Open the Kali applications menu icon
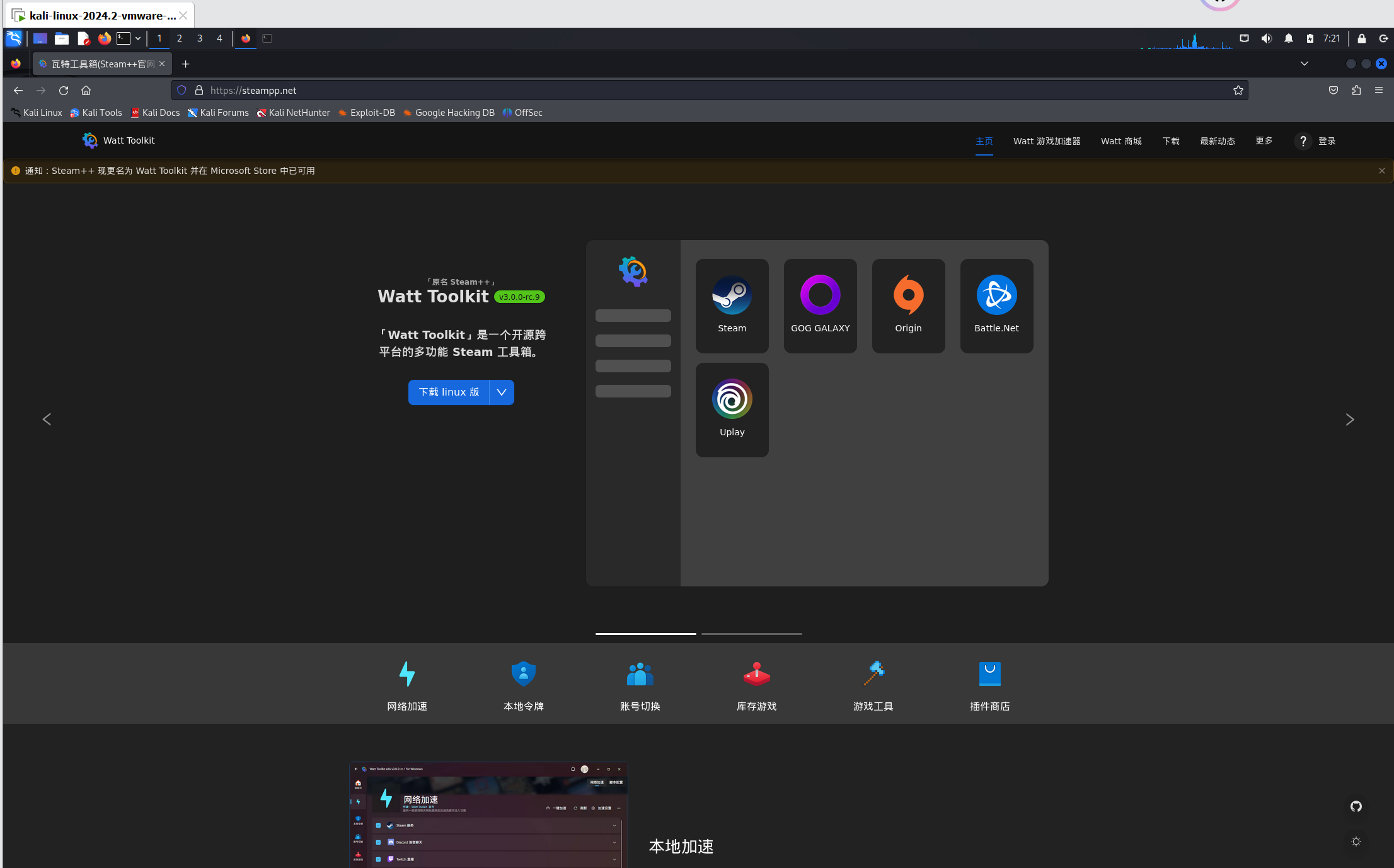1394x868 pixels. tap(14, 38)
